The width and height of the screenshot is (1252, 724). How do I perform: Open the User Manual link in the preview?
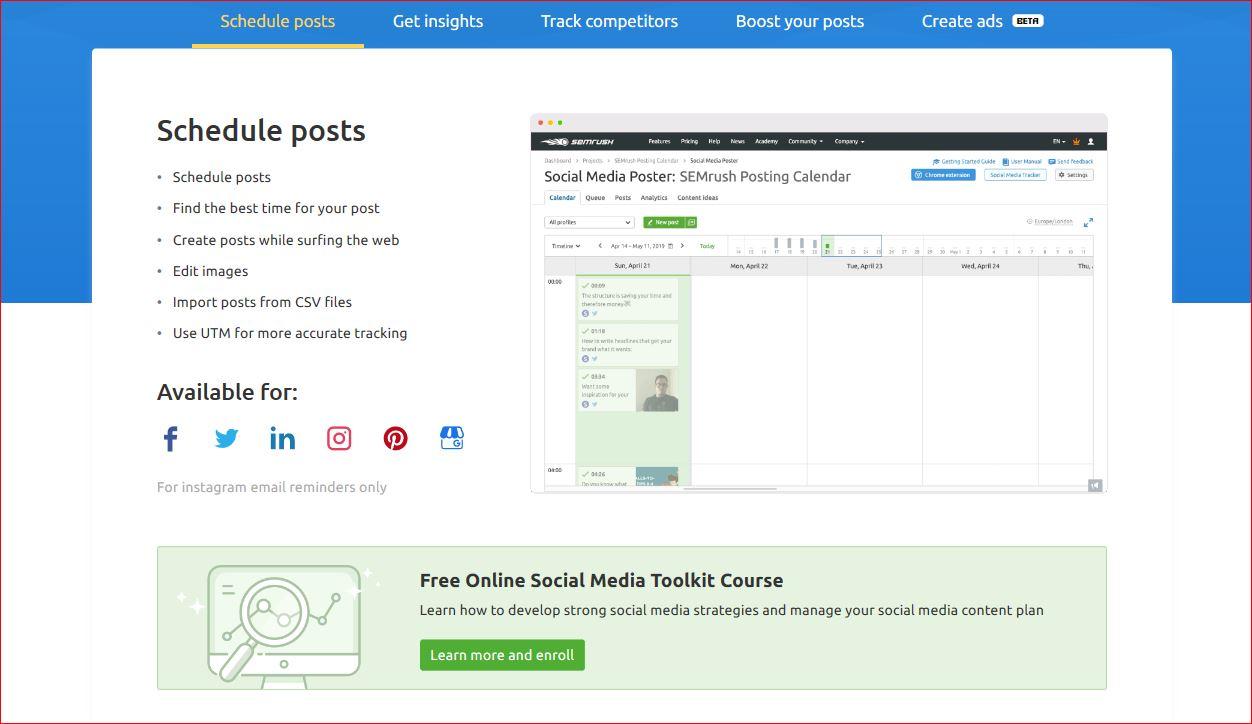click(x=1022, y=161)
